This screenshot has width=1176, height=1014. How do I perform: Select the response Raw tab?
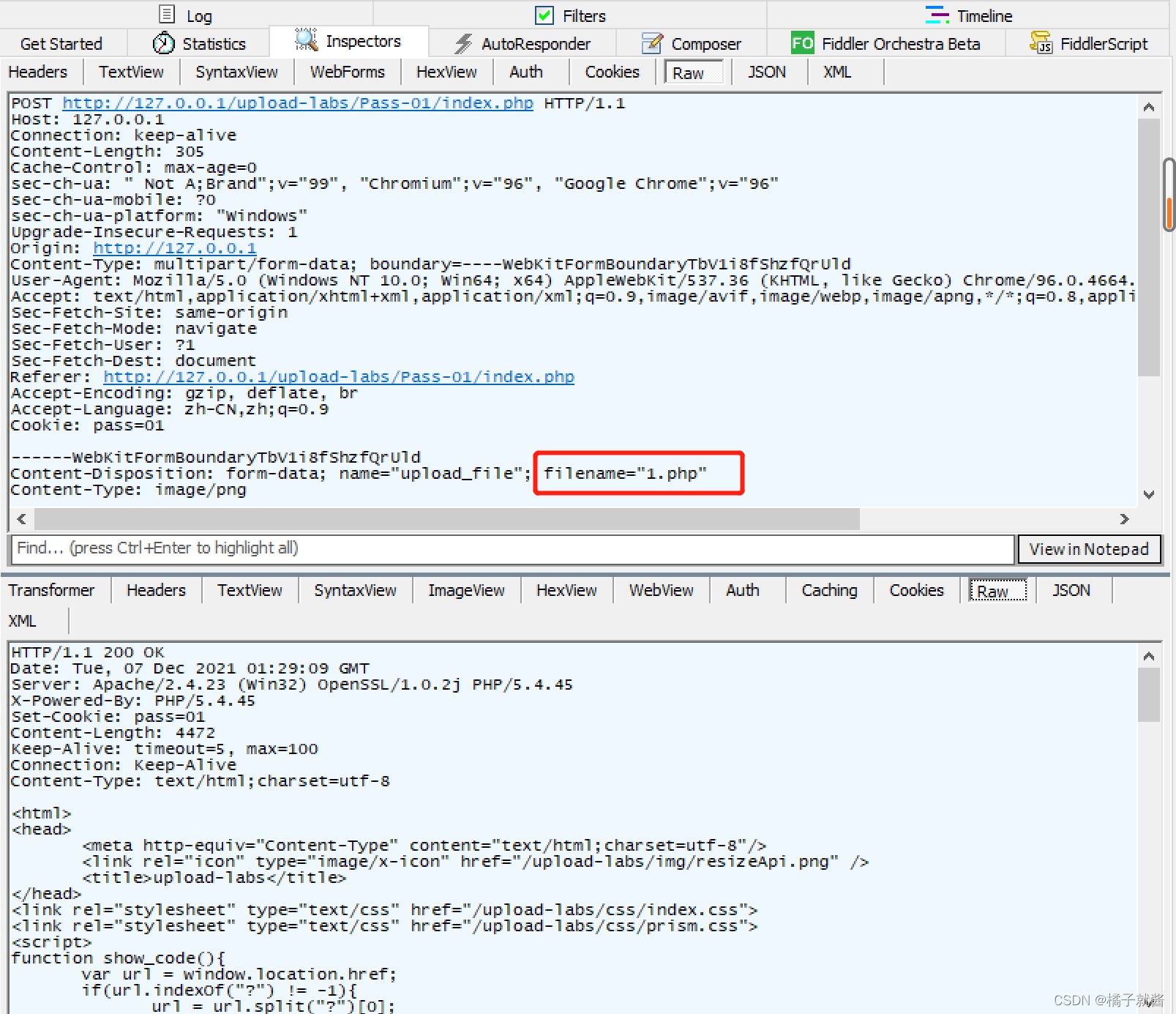998,590
